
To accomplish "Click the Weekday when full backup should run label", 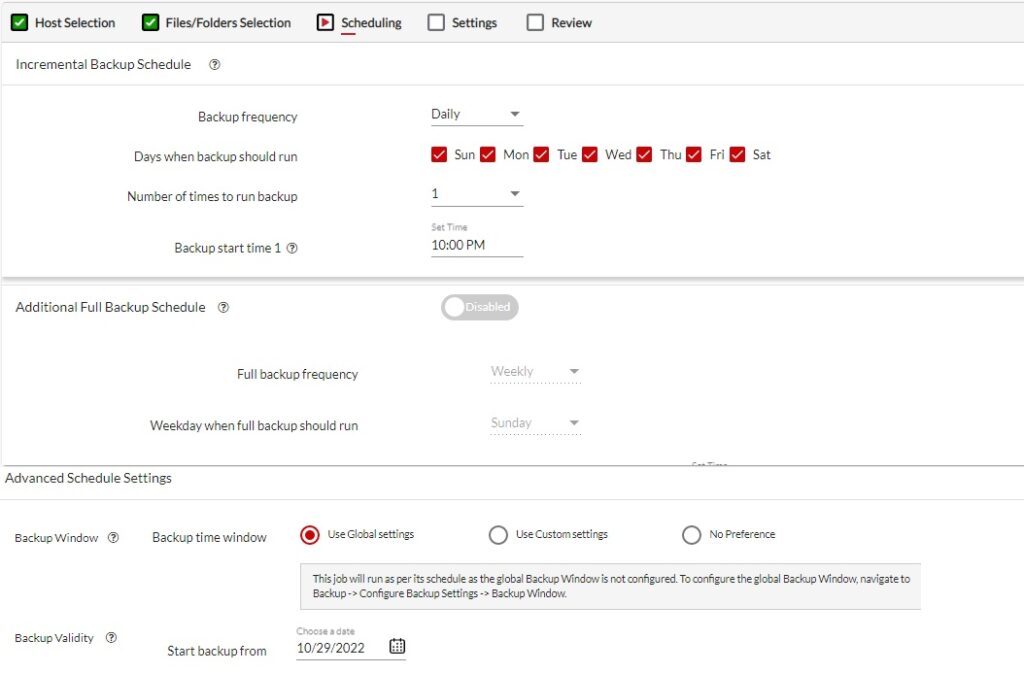I will (254, 426).
